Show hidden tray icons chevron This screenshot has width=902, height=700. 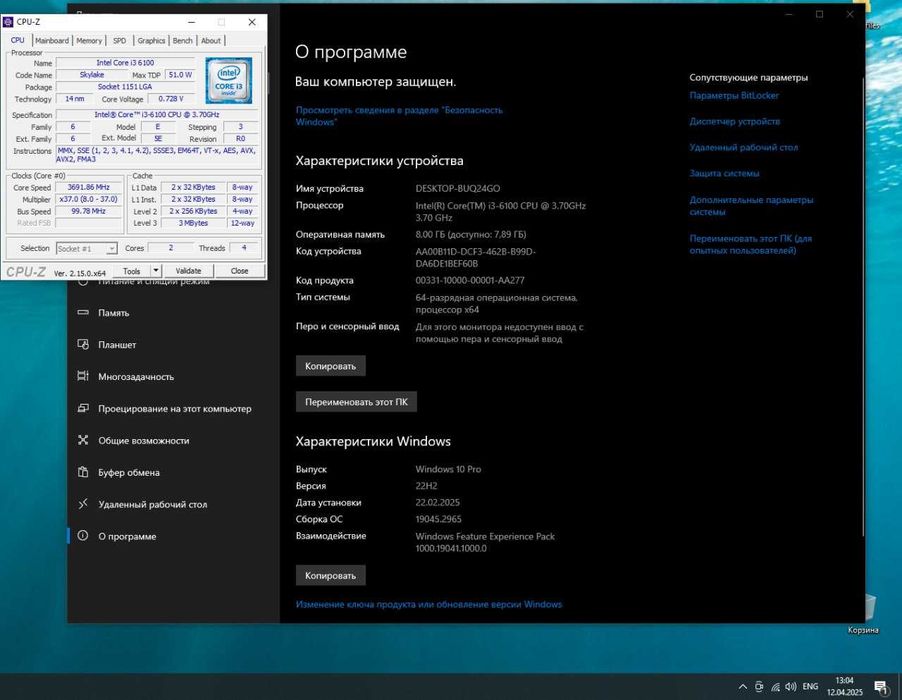(743, 686)
